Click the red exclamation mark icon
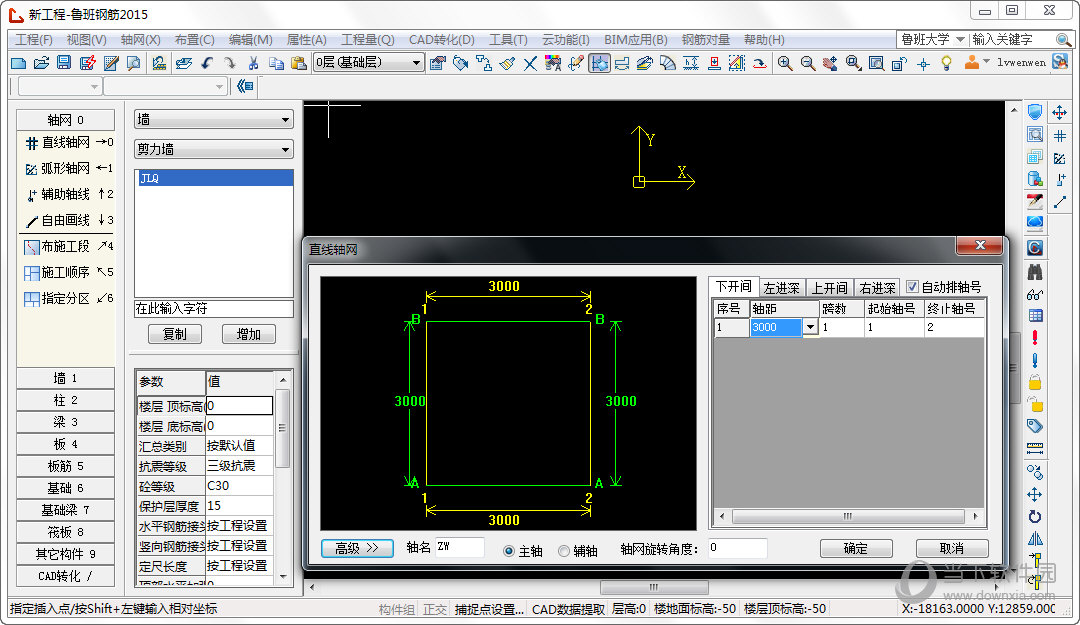1080x625 pixels. pos(1035,338)
